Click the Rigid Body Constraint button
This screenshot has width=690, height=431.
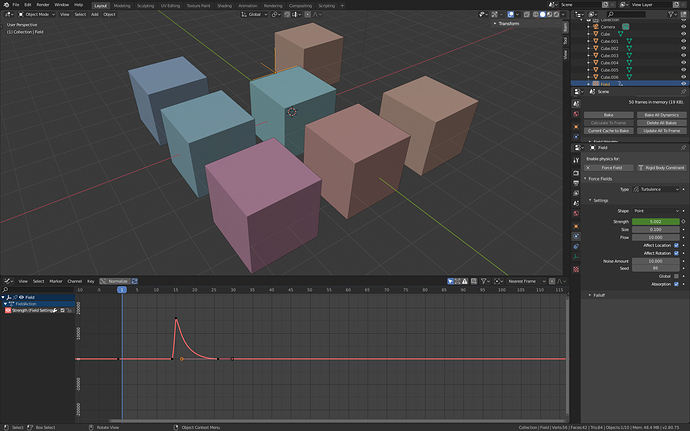coord(661,168)
